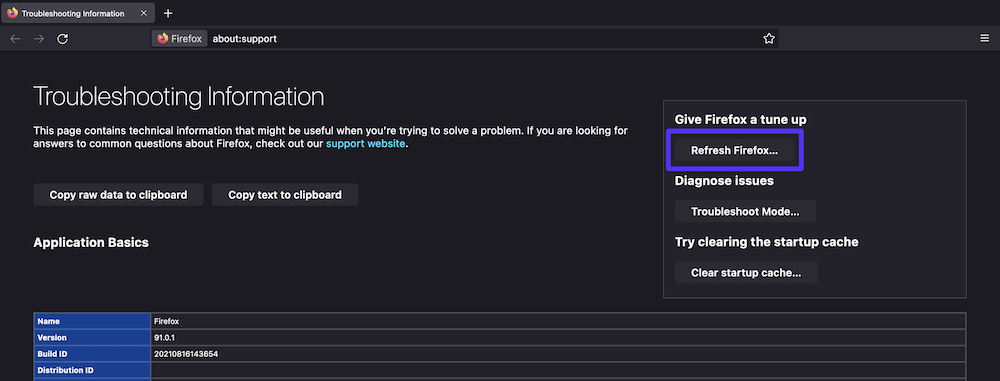Viewport: 1000px width, 381px height.
Task: Click the Firefox identity badge in address bar
Action: point(179,39)
